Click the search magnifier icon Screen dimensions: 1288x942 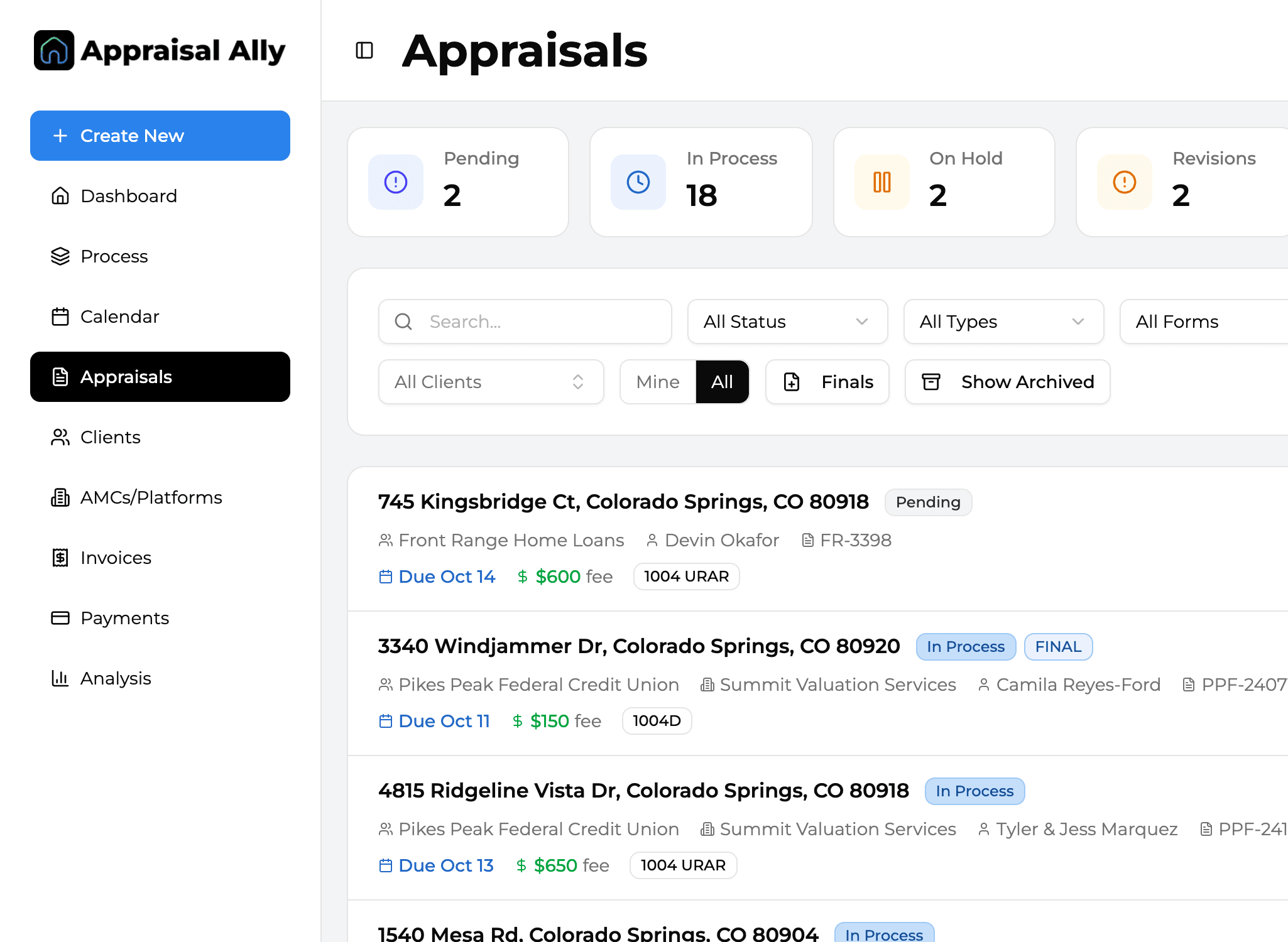(403, 322)
